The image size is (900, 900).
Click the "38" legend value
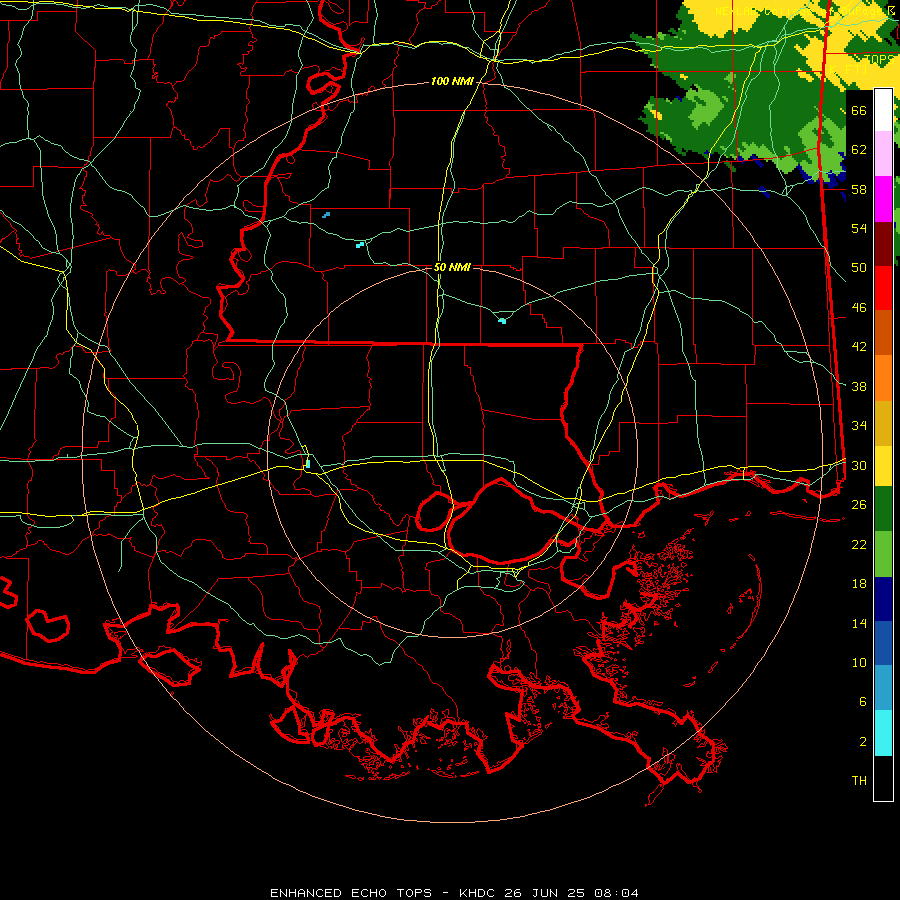(859, 386)
